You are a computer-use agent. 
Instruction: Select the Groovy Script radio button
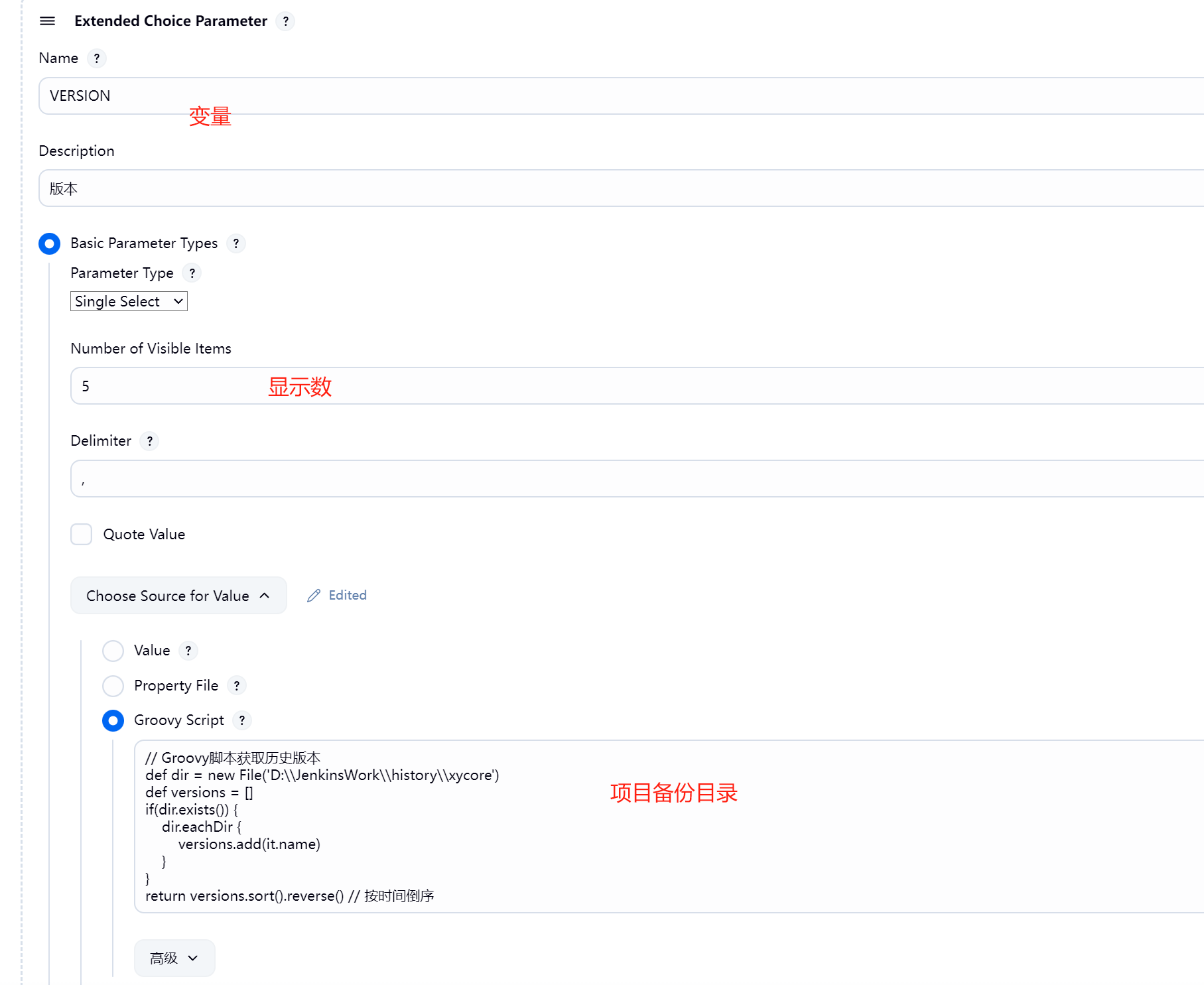113,720
